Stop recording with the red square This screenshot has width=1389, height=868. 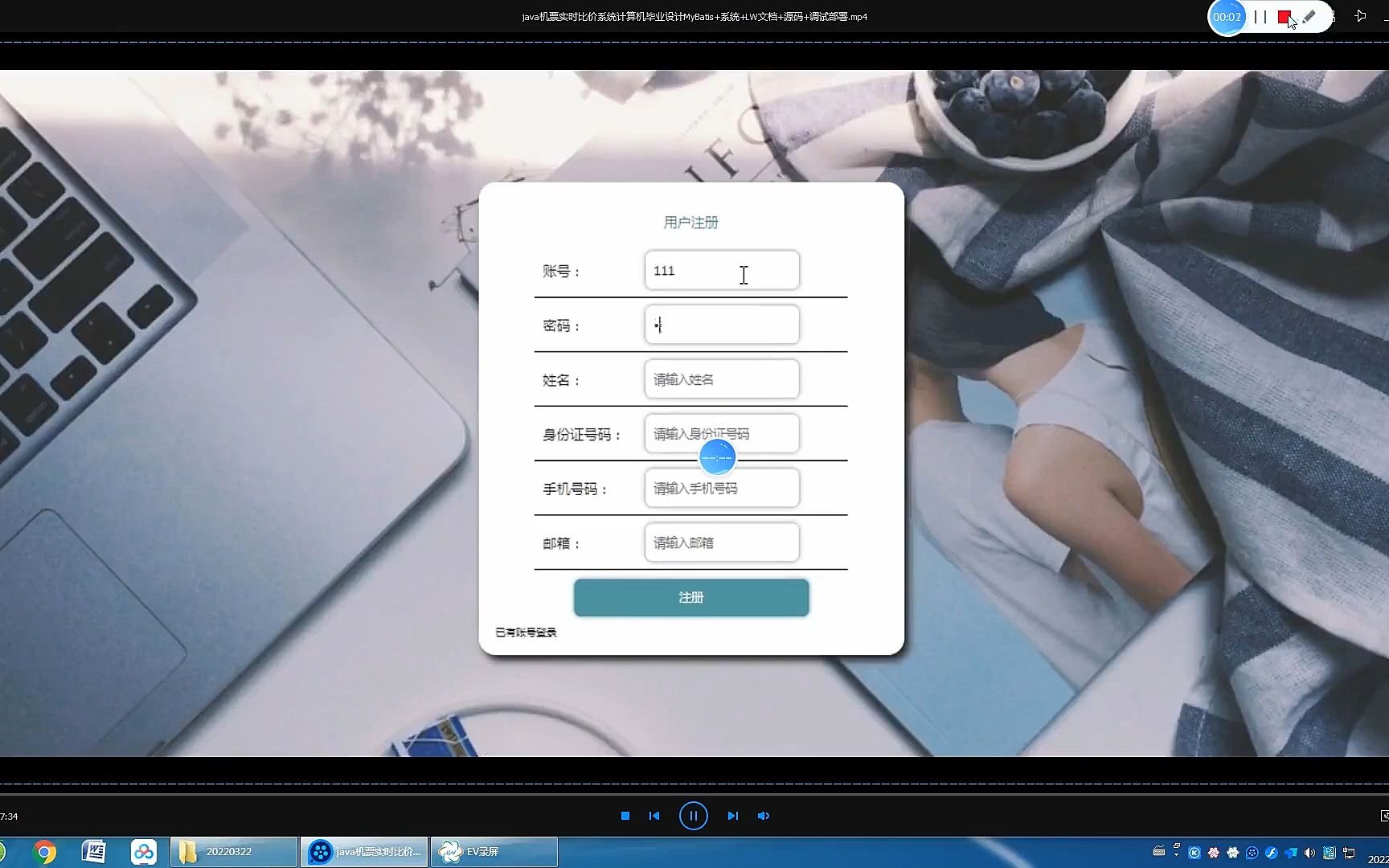[1284, 17]
